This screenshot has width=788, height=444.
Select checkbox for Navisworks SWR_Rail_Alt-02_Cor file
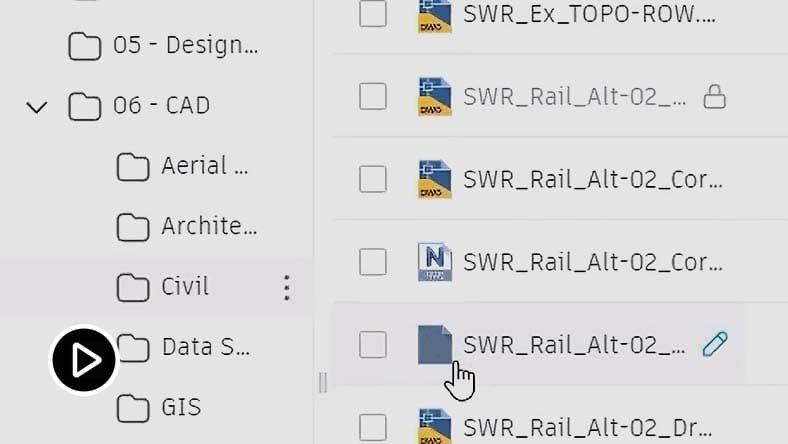tap(373, 262)
